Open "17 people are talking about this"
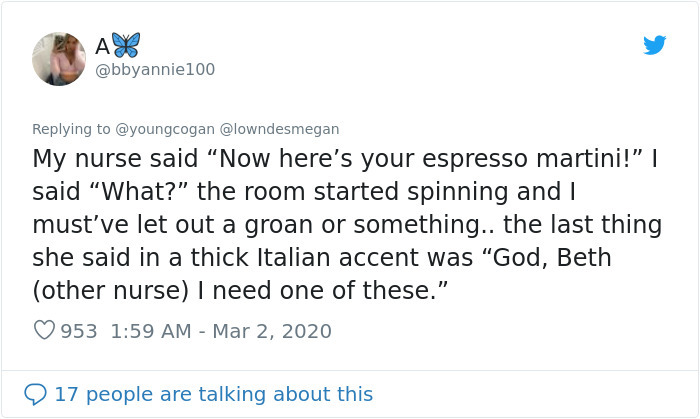This screenshot has width=700, height=419. [213, 394]
